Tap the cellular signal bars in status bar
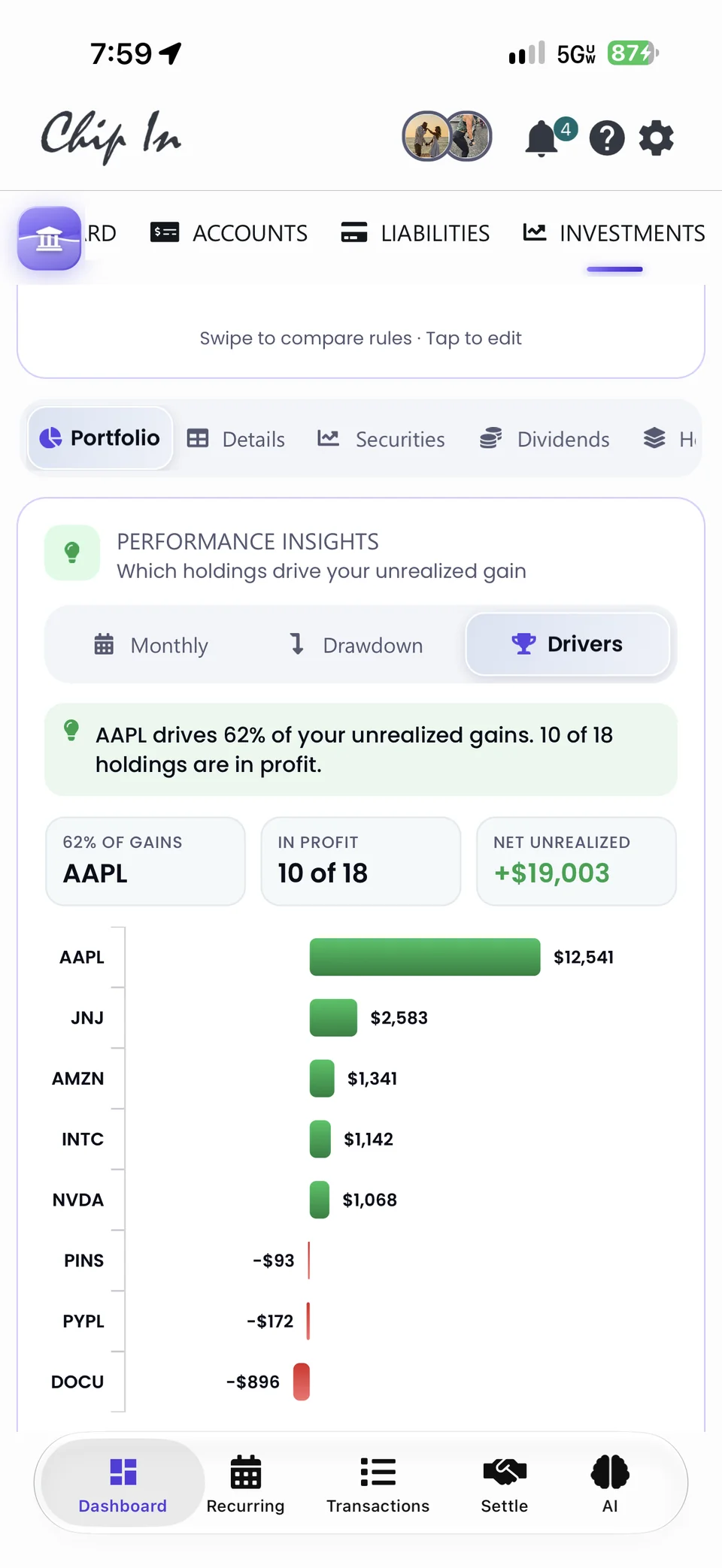722x1568 pixels. [526, 53]
